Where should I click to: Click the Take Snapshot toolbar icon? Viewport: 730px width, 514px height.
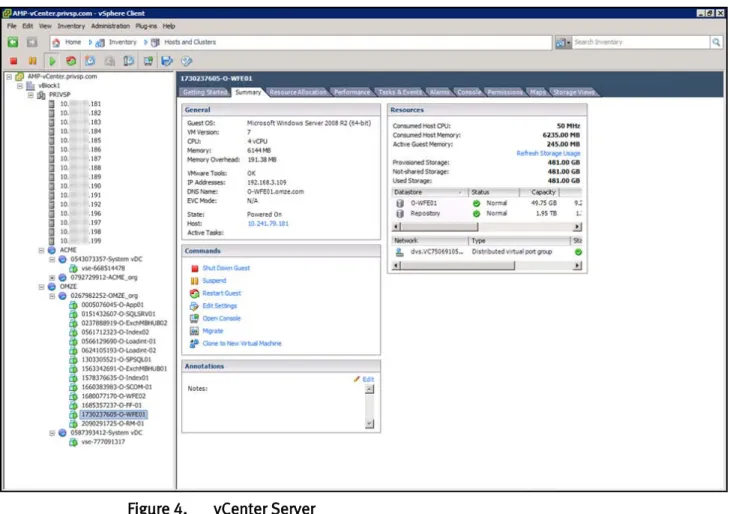[90, 61]
